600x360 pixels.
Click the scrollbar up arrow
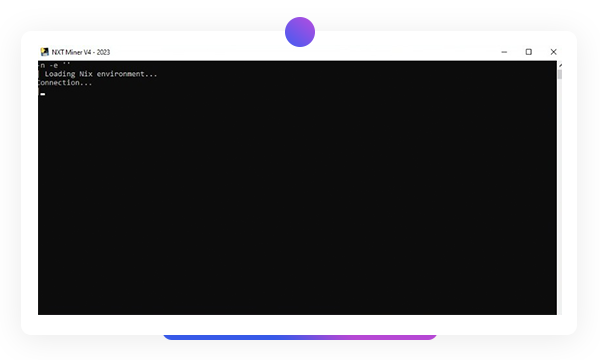tap(560, 65)
